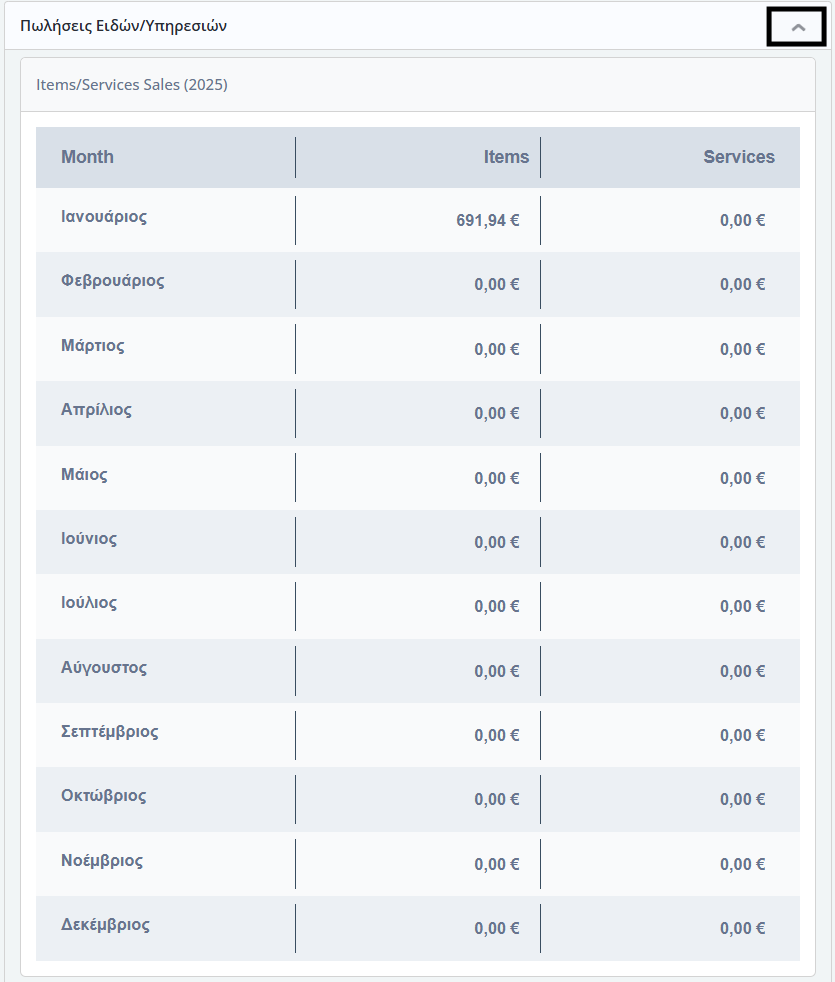Select the Ιούνιος month row label

click(89, 539)
